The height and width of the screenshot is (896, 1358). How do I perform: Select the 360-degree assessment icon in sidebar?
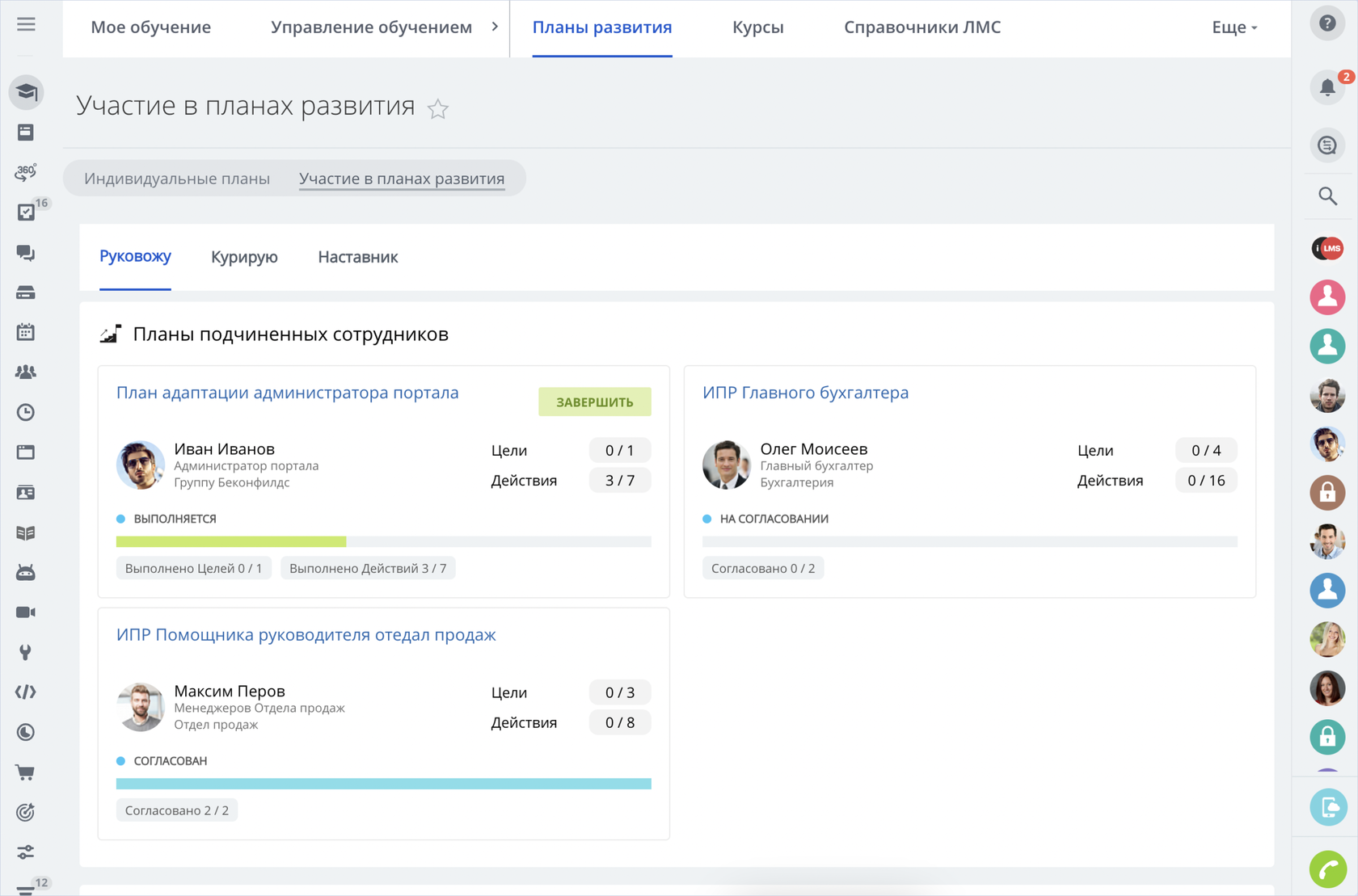tap(25, 171)
